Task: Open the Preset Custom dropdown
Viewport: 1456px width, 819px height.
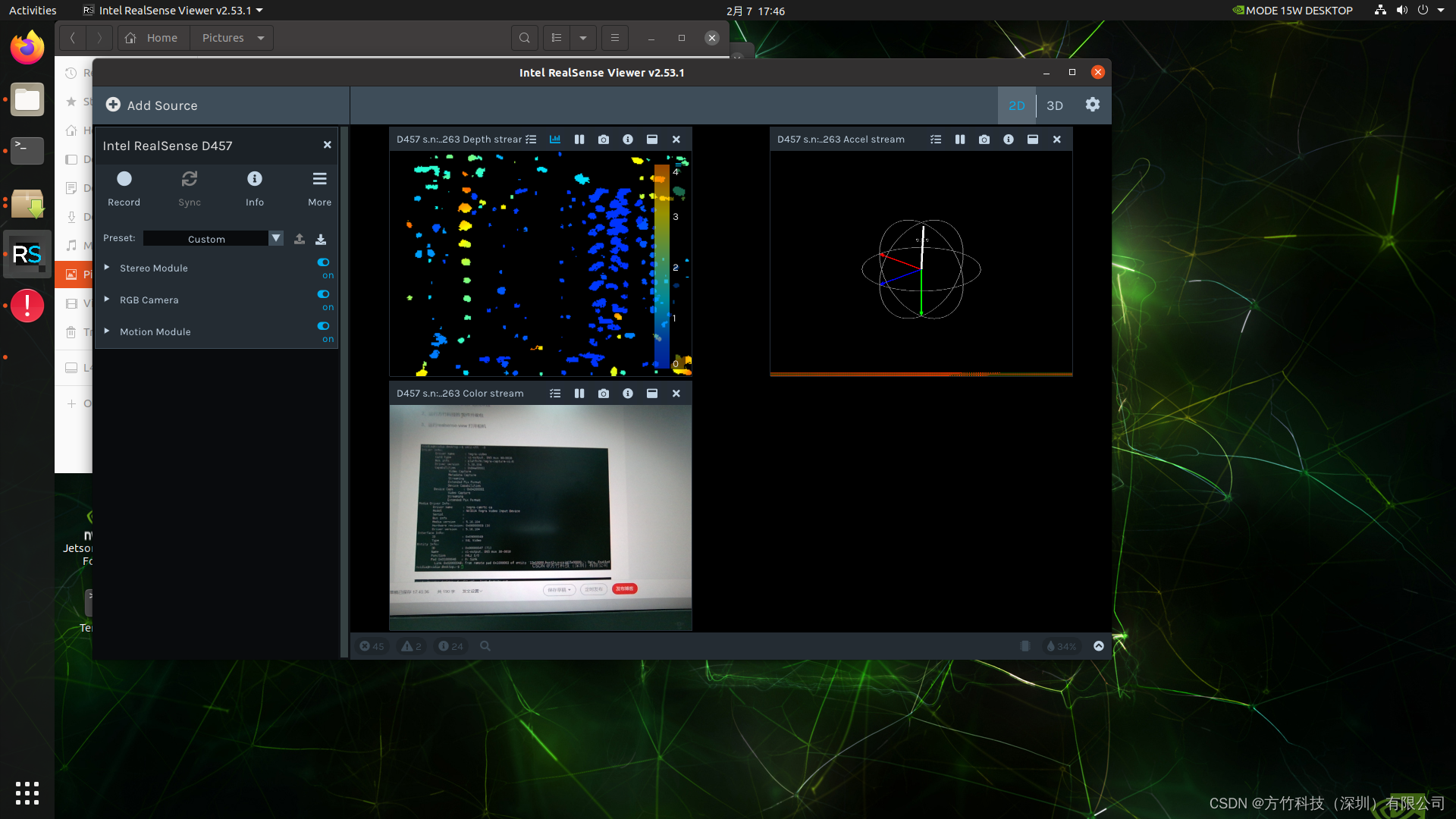Action: click(x=276, y=238)
